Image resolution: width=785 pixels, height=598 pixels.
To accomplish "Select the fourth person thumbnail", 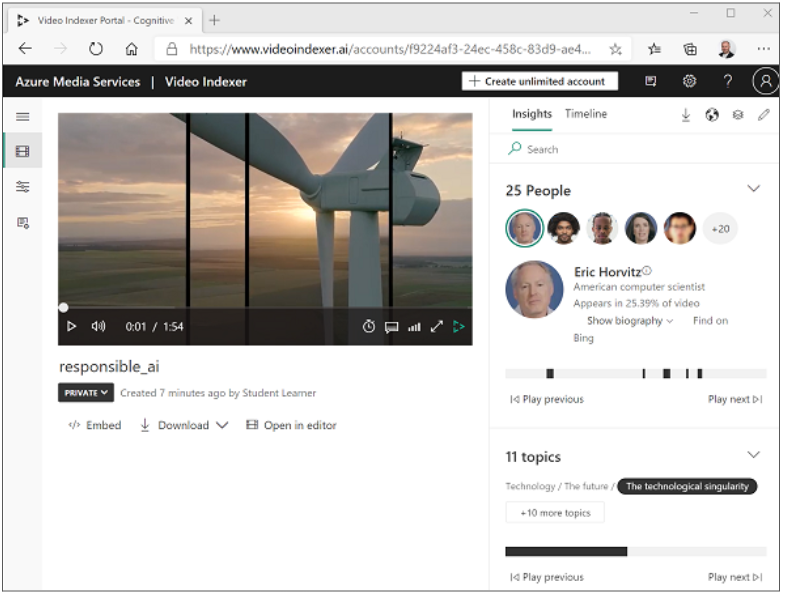I will click(x=643, y=229).
